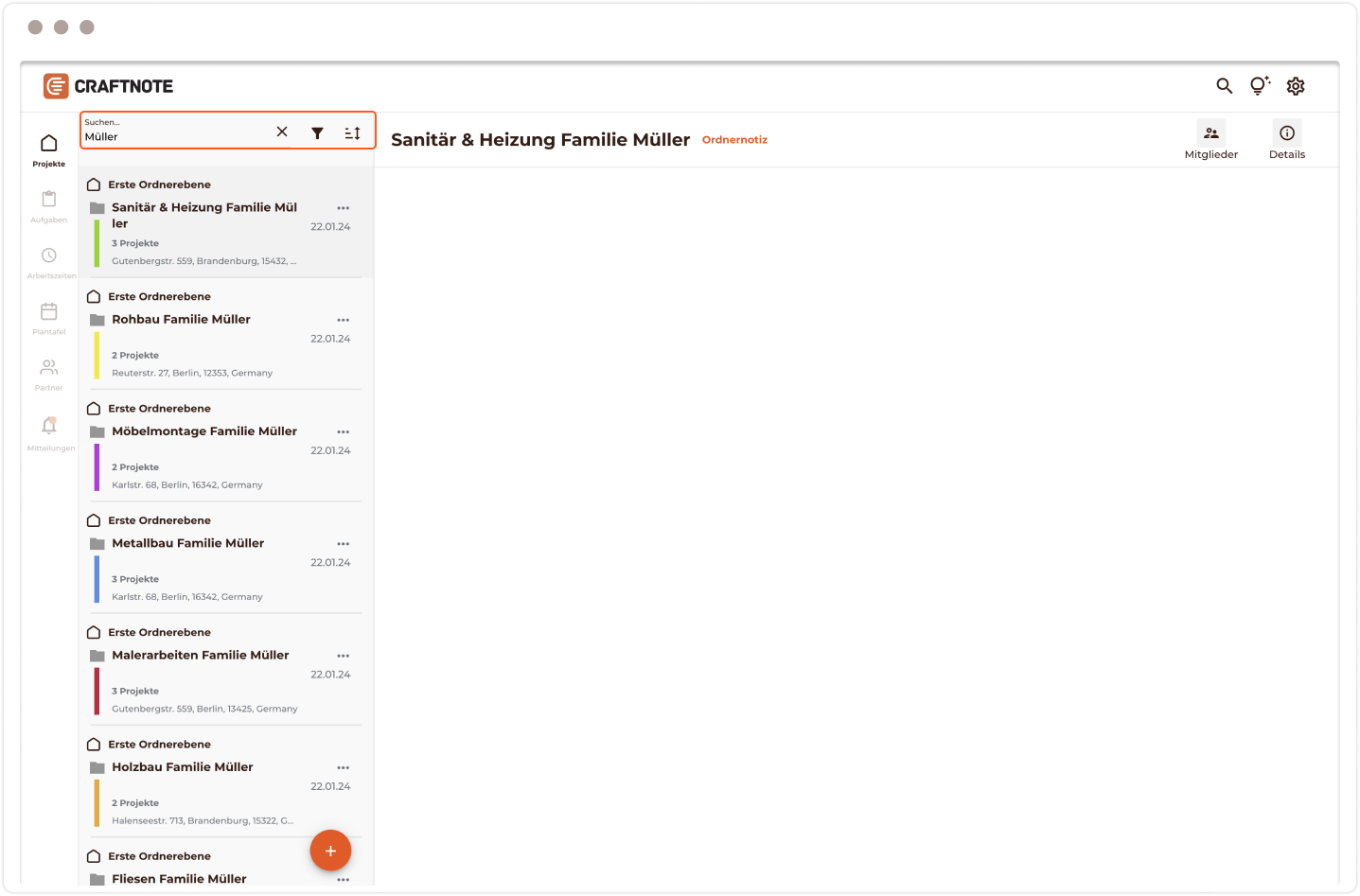
Task: Click the sort order icon
Action: tap(352, 133)
